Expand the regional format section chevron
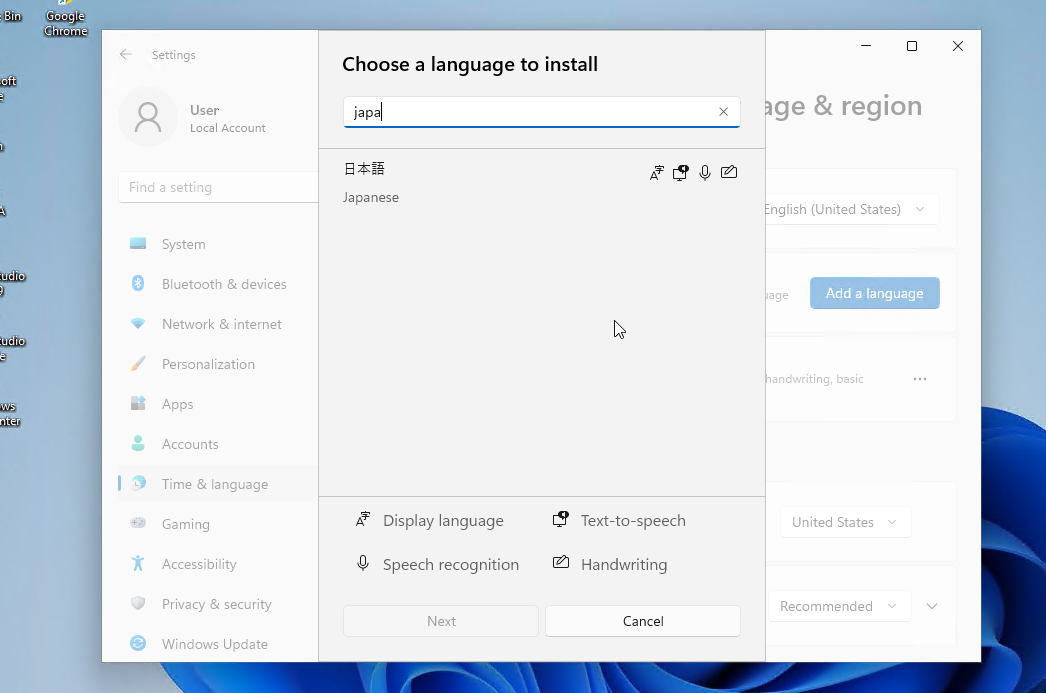Screen dimensions: 1046x693 (932, 606)
